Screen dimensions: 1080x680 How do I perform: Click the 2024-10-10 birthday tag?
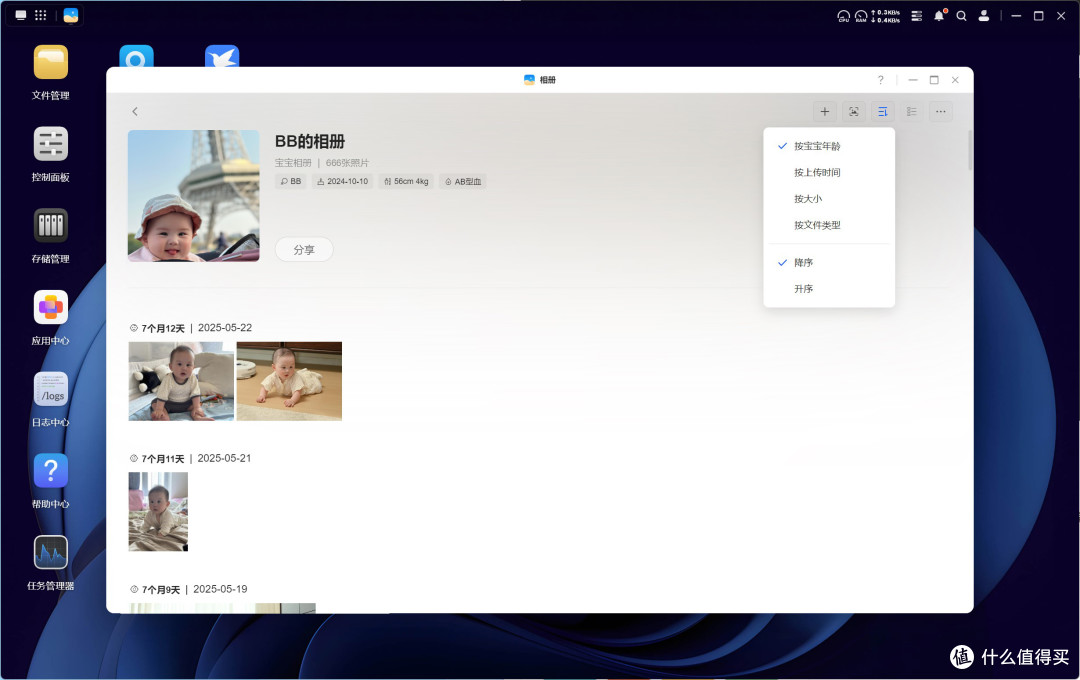(342, 181)
